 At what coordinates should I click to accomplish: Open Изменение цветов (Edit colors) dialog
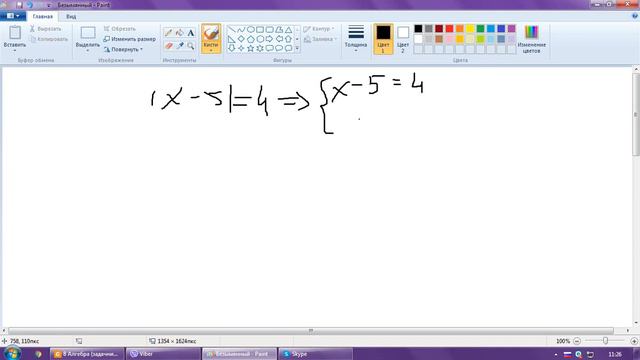point(531,39)
